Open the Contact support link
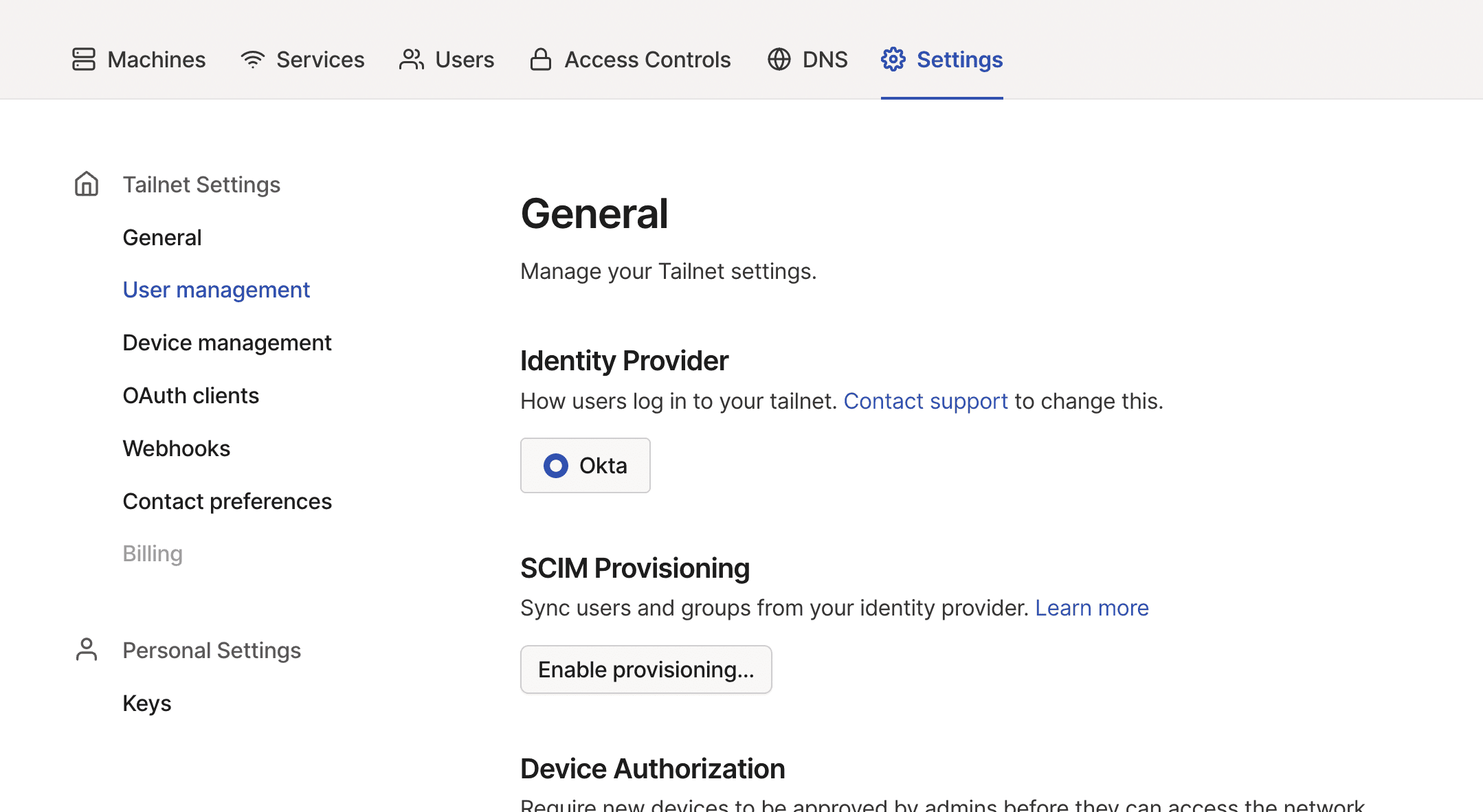Image resolution: width=1483 pixels, height=812 pixels. pyautogui.click(x=926, y=401)
